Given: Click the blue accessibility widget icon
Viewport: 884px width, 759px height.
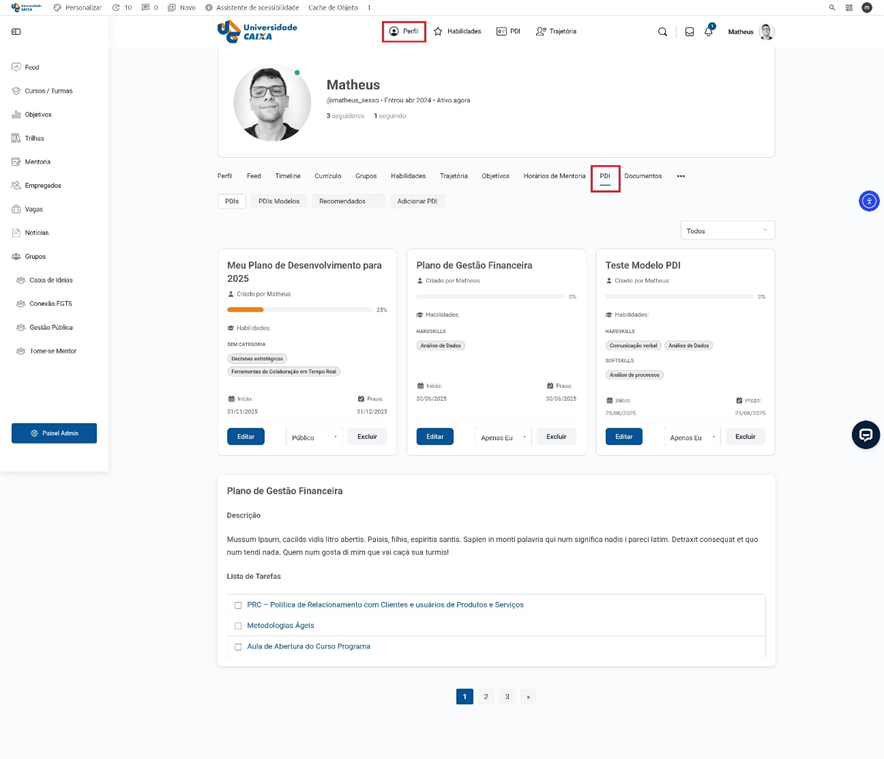Looking at the screenshot, I should point(869,201).
